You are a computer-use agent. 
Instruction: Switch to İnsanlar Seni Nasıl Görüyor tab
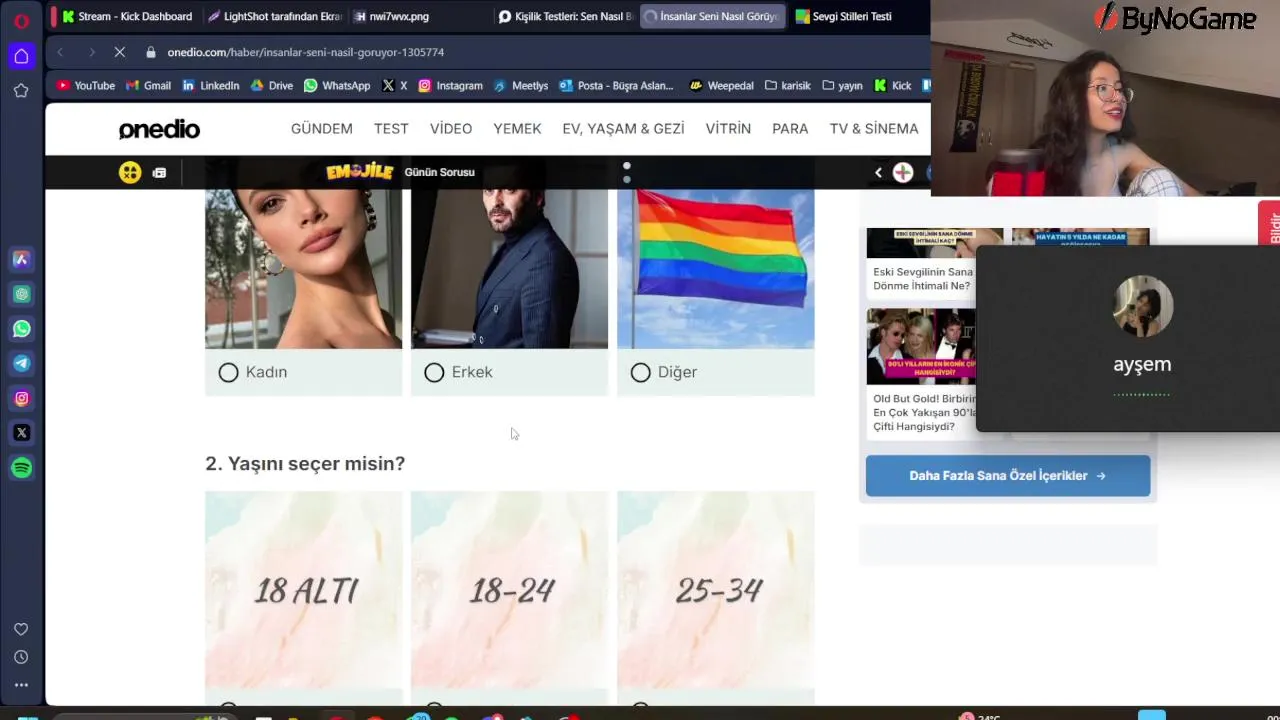tap(712, 16)
